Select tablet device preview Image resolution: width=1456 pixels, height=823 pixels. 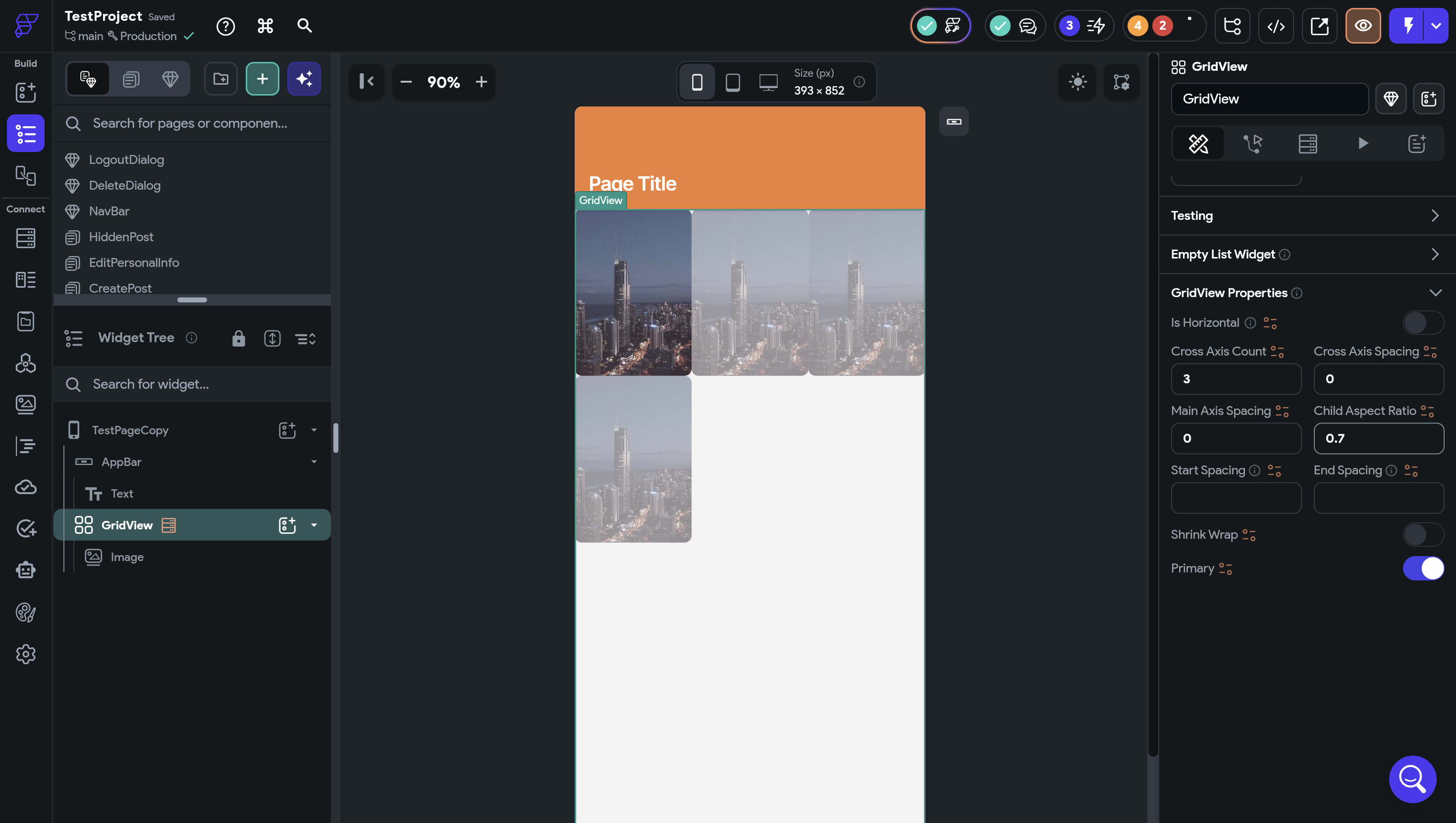pos(732,83)
